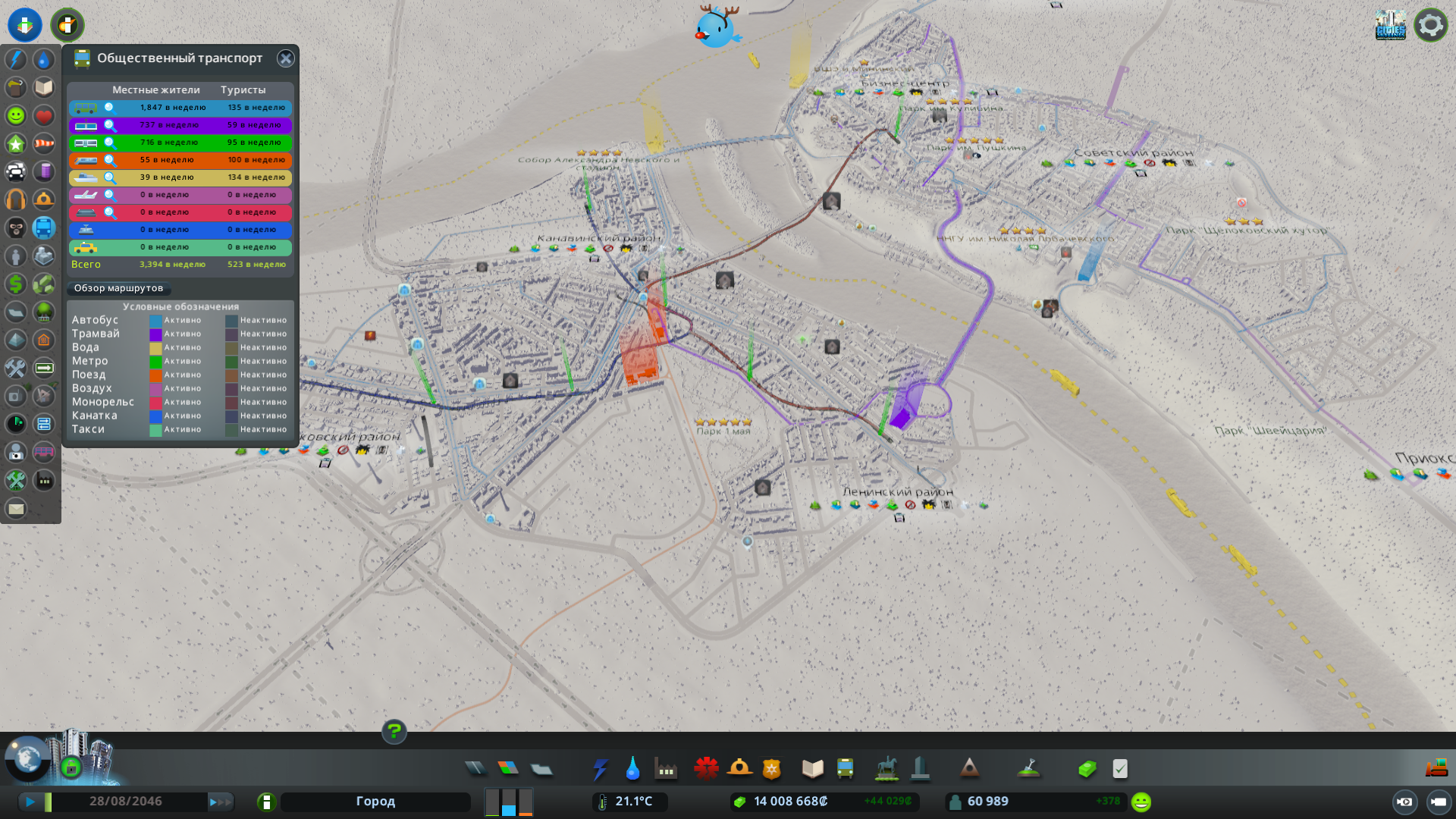Click the Обзор маршрутов button
The height and width of the screenshot is (819, 1456).
click(x=118, y=288)
